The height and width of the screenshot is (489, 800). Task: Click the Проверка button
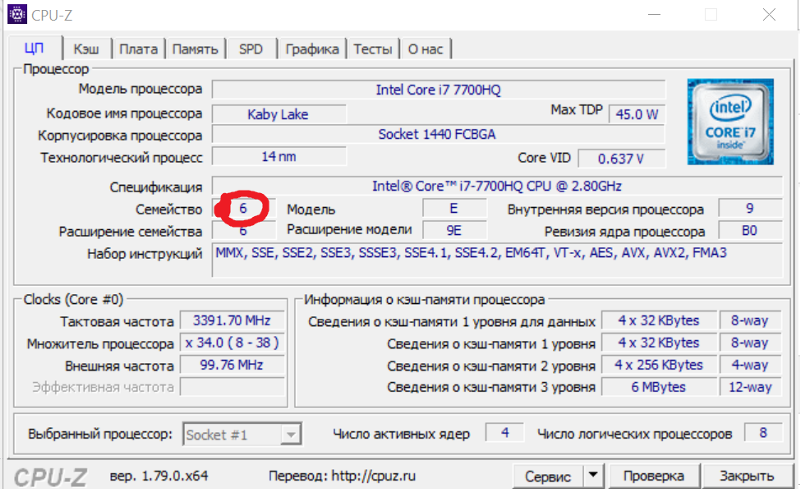pos(654,476)
